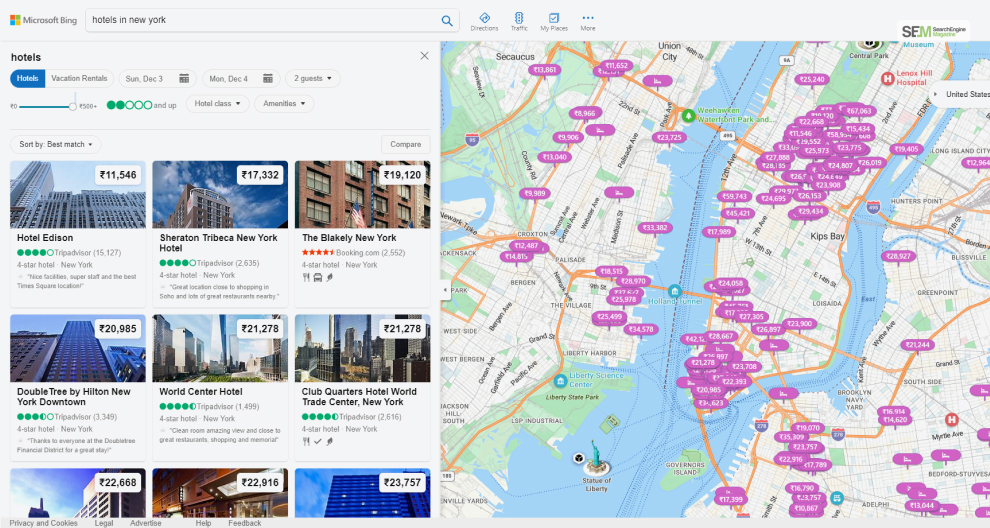The width and height of the screenshot is (990, 528).
Task: Collapse the side panel with arrow handle
Action: click(x=445, y=290)
